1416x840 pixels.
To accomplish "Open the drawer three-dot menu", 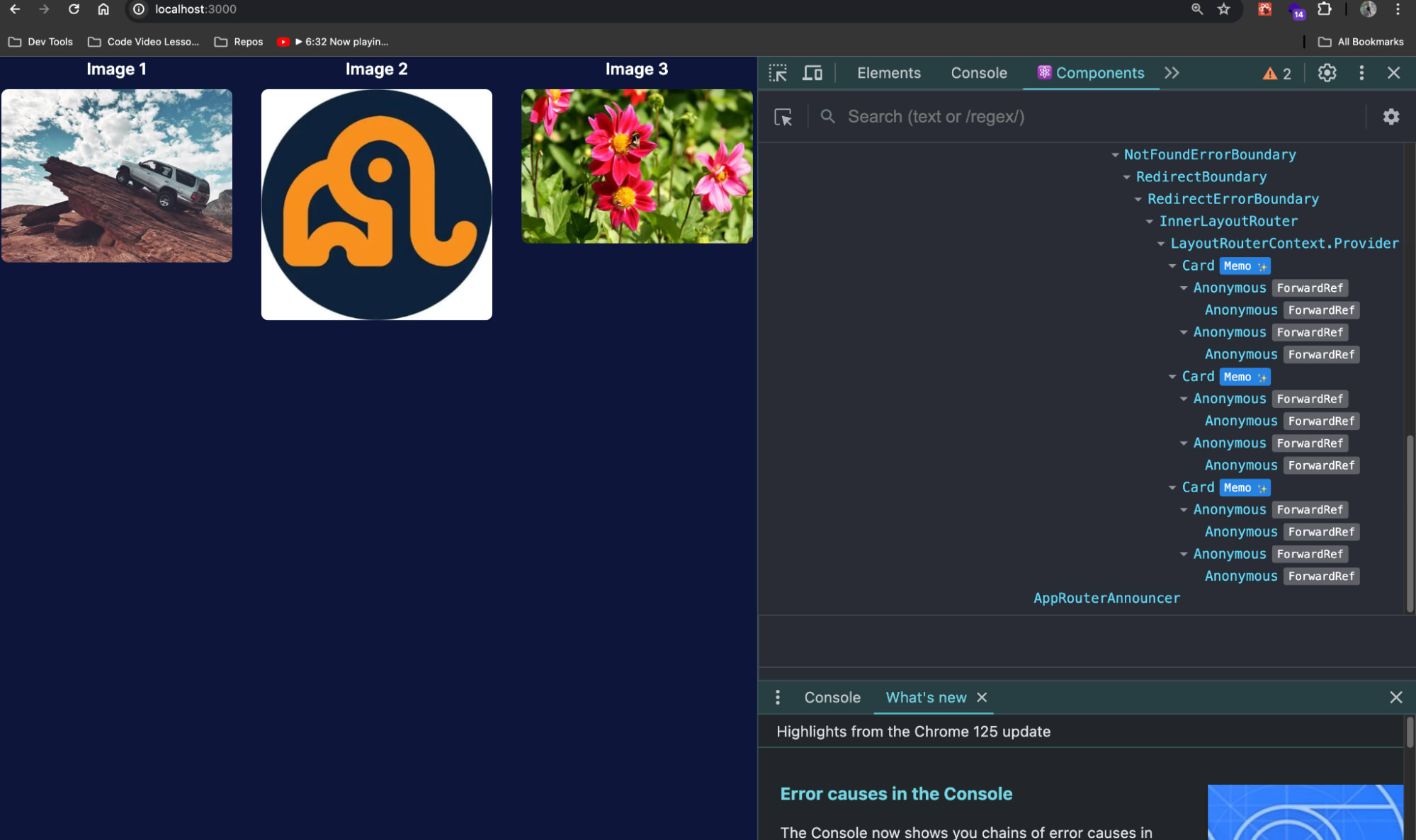I will click(x=778, y=698).
